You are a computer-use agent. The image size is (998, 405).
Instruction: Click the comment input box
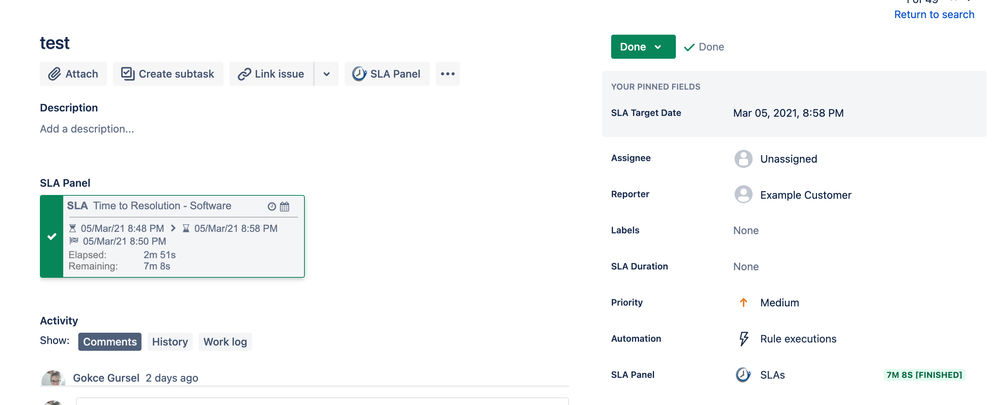coord(322,401)
